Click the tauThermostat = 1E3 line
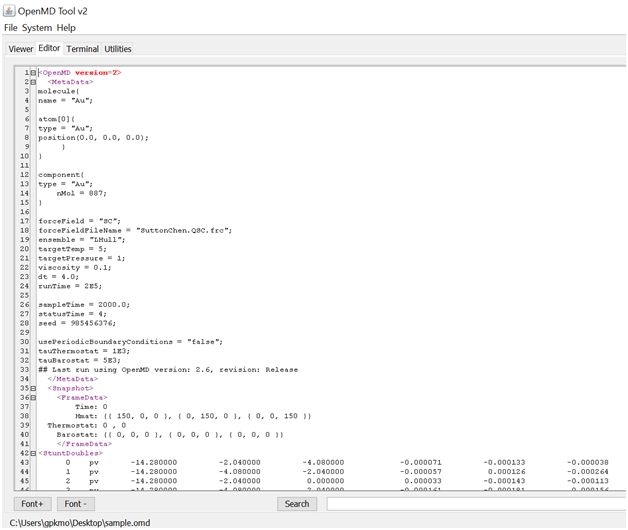The height and width of the screenshot is (530, 628). [x=84, y=351]
